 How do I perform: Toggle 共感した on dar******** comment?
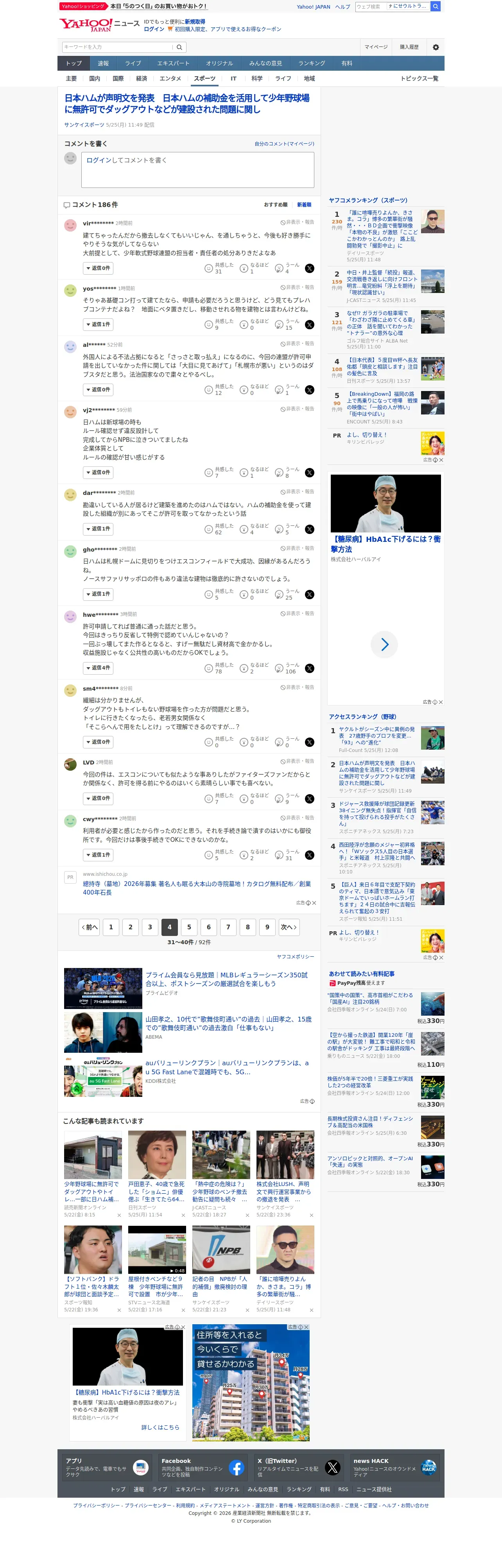[219, 530]
